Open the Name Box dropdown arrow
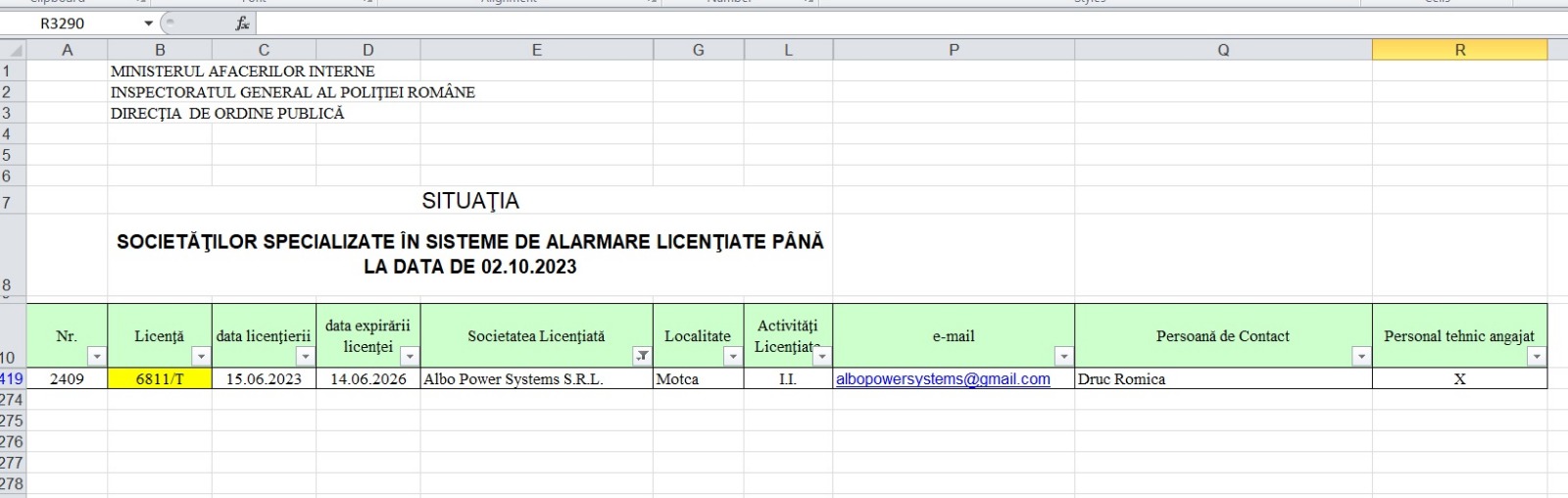1568x498 pixels. 148,24
